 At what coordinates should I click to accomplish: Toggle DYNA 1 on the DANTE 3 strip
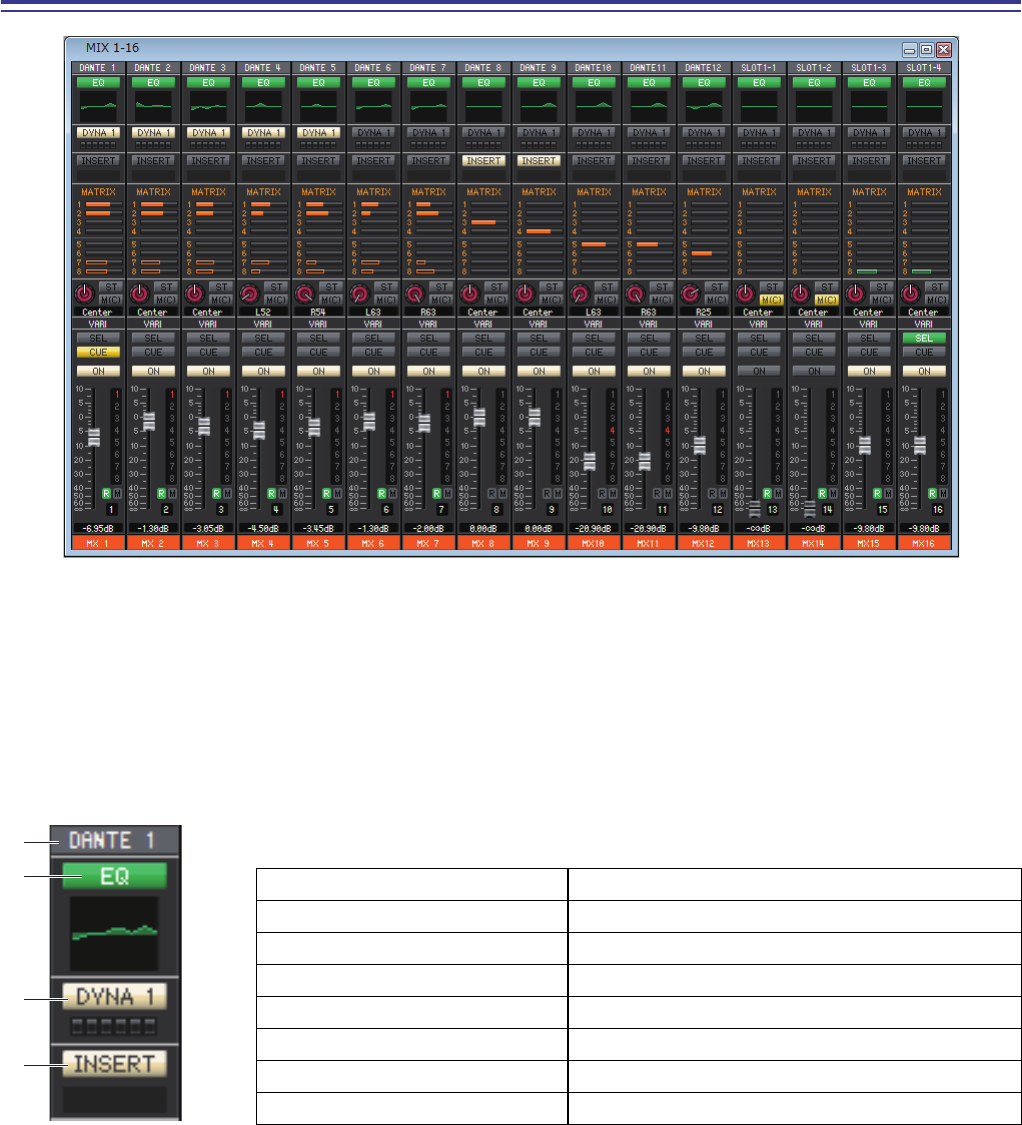point(208,133)
